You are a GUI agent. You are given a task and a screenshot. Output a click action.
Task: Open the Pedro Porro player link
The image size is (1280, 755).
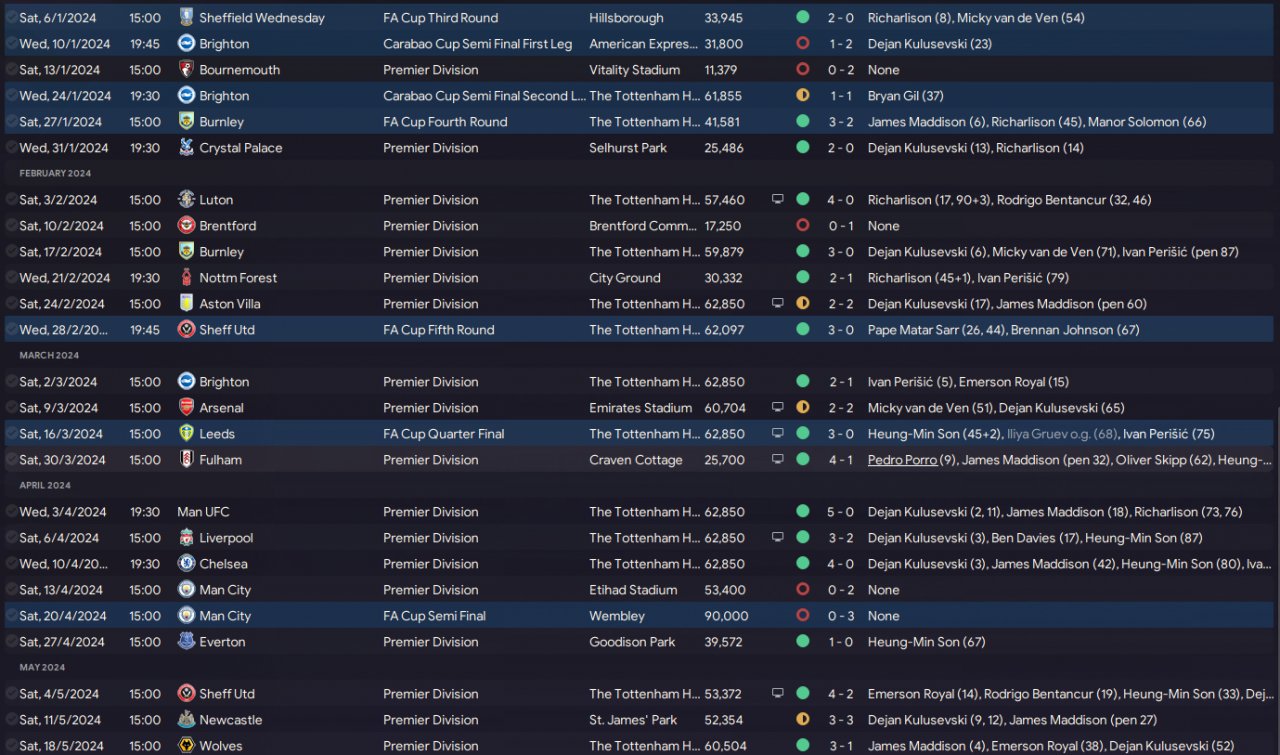(902, 460)
